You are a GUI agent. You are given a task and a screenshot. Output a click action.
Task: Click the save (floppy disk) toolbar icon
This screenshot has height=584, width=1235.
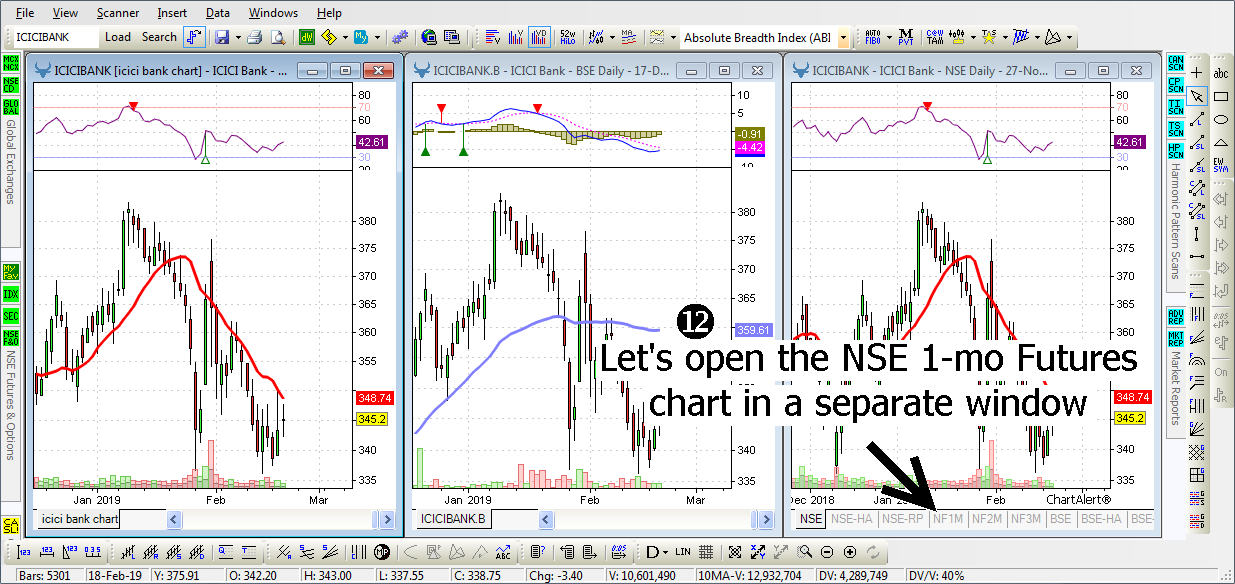click(221, 37)
